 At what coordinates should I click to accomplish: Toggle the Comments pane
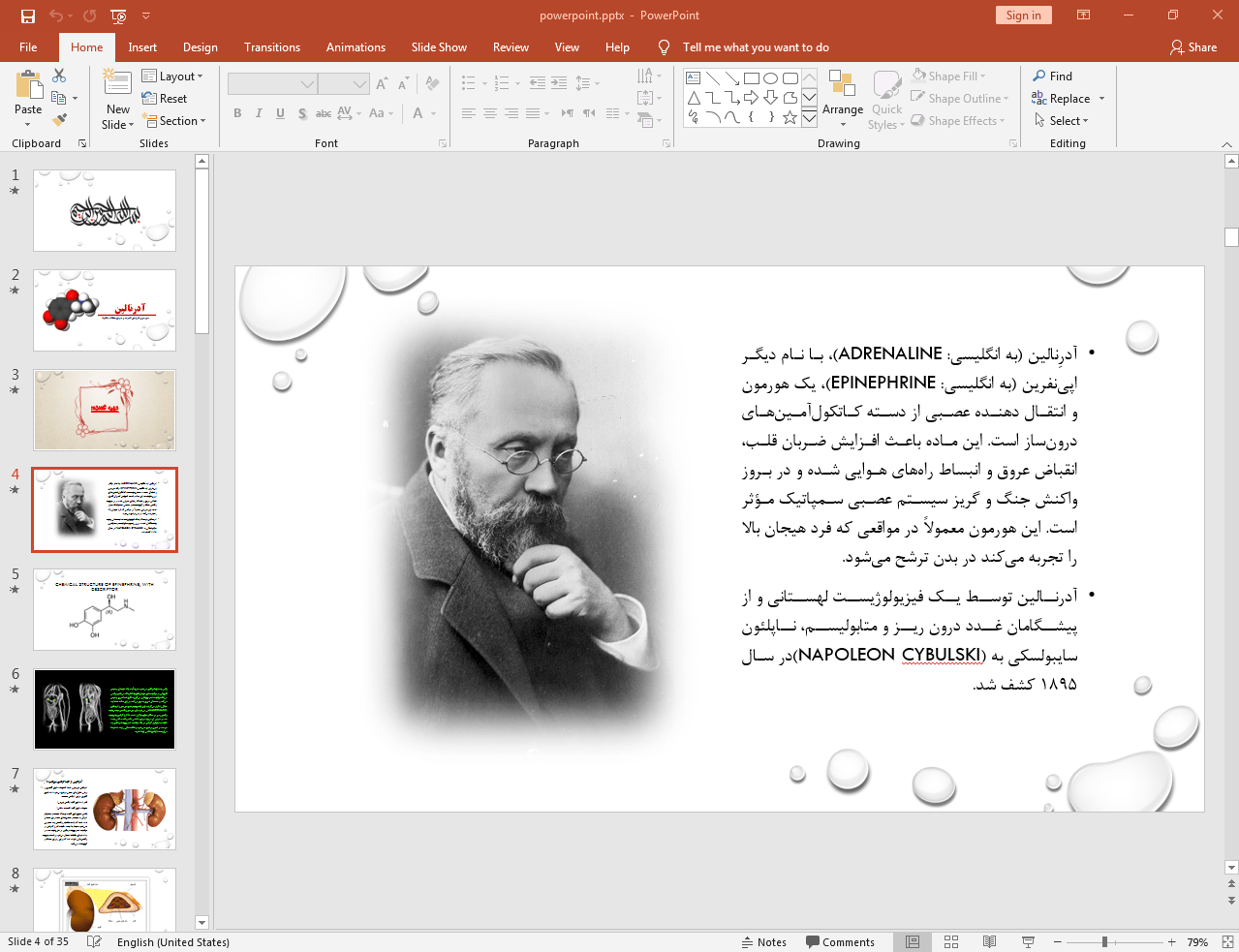tap(840, 941)
